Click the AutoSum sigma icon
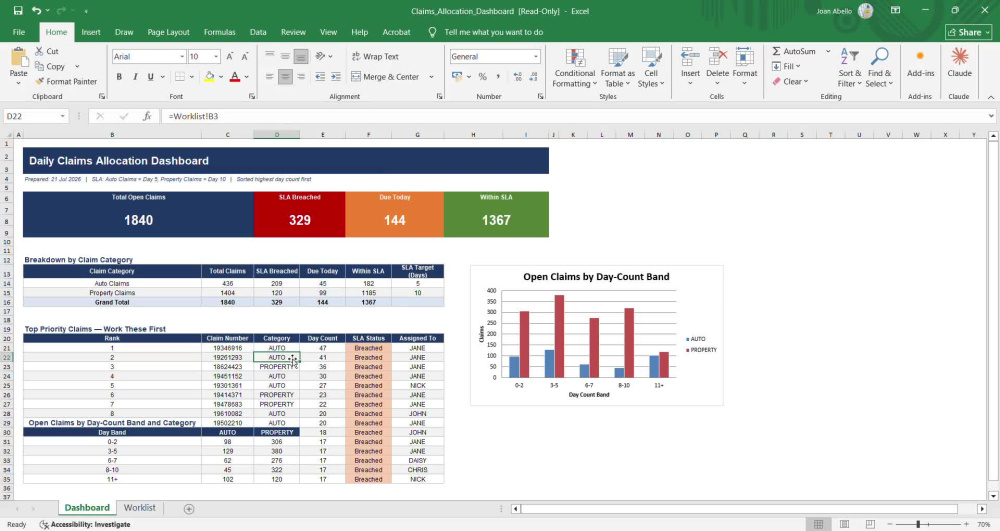 point(776,51)
